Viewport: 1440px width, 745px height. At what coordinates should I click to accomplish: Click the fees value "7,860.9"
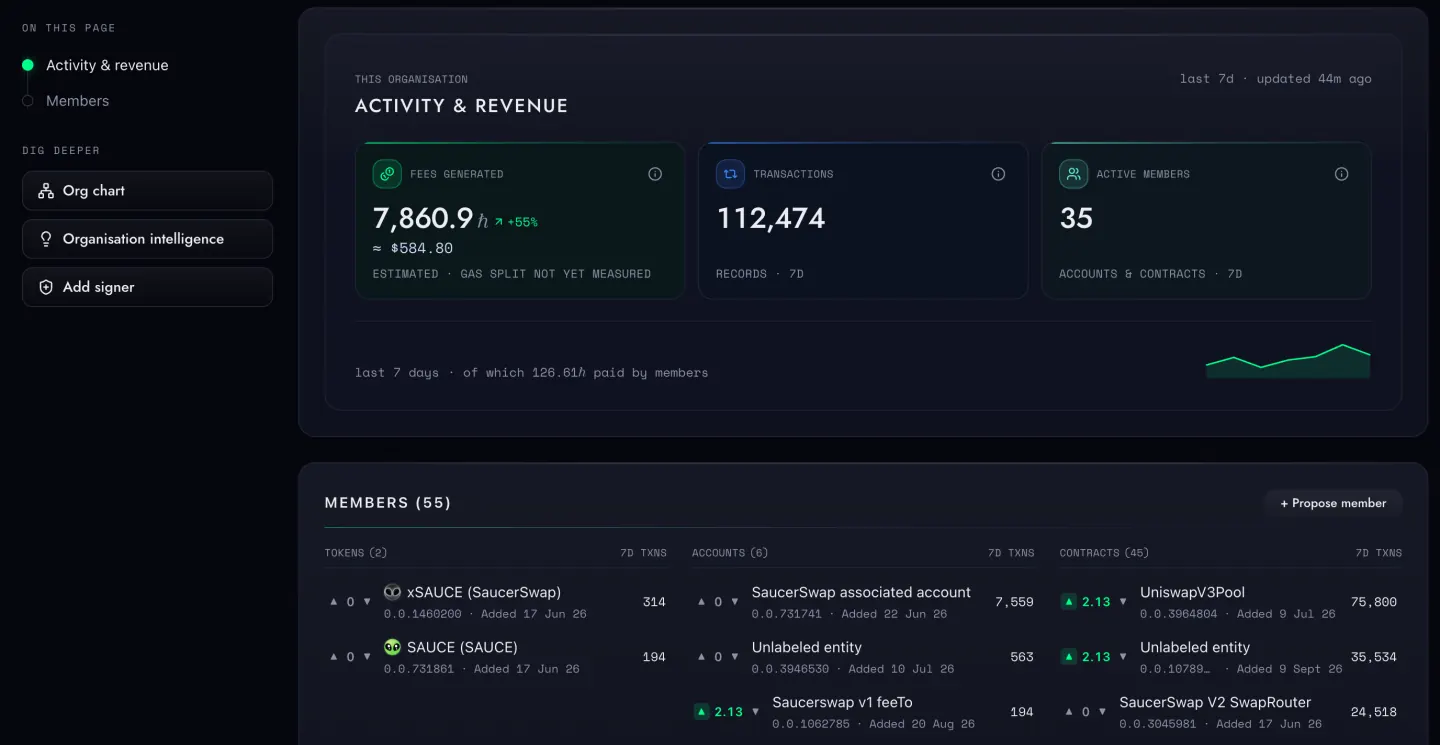(423, 218)
